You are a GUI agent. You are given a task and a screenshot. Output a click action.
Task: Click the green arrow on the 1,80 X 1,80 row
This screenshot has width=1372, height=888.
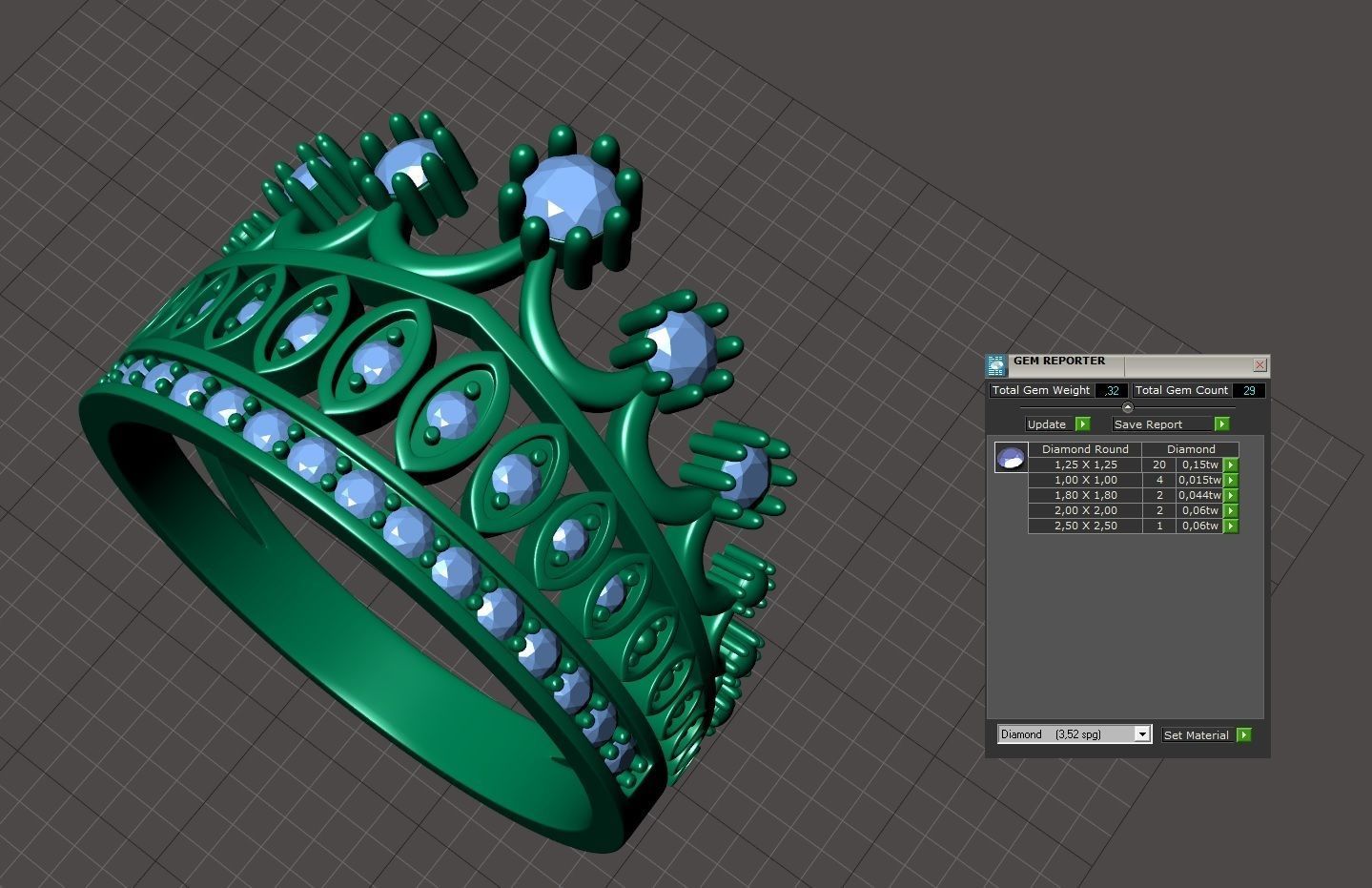[1231, 496]
